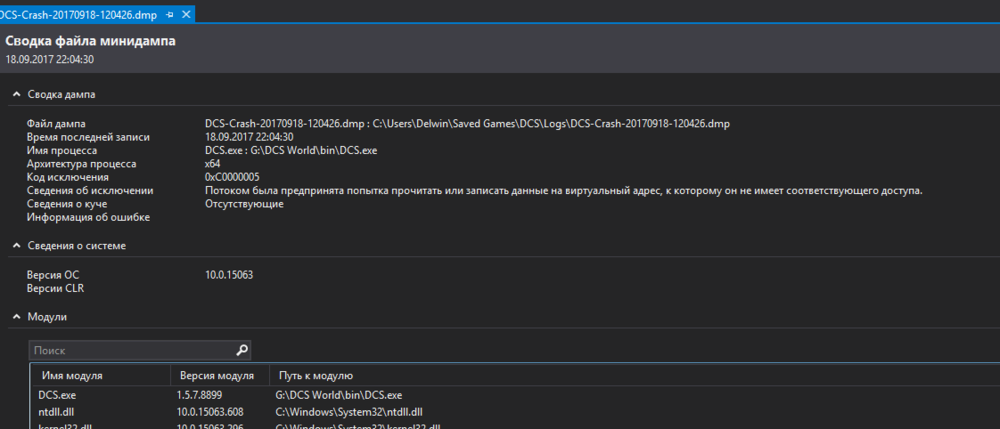Click module version 10.0.15063.608
The image size is (1000, 429).
[210, 412]
